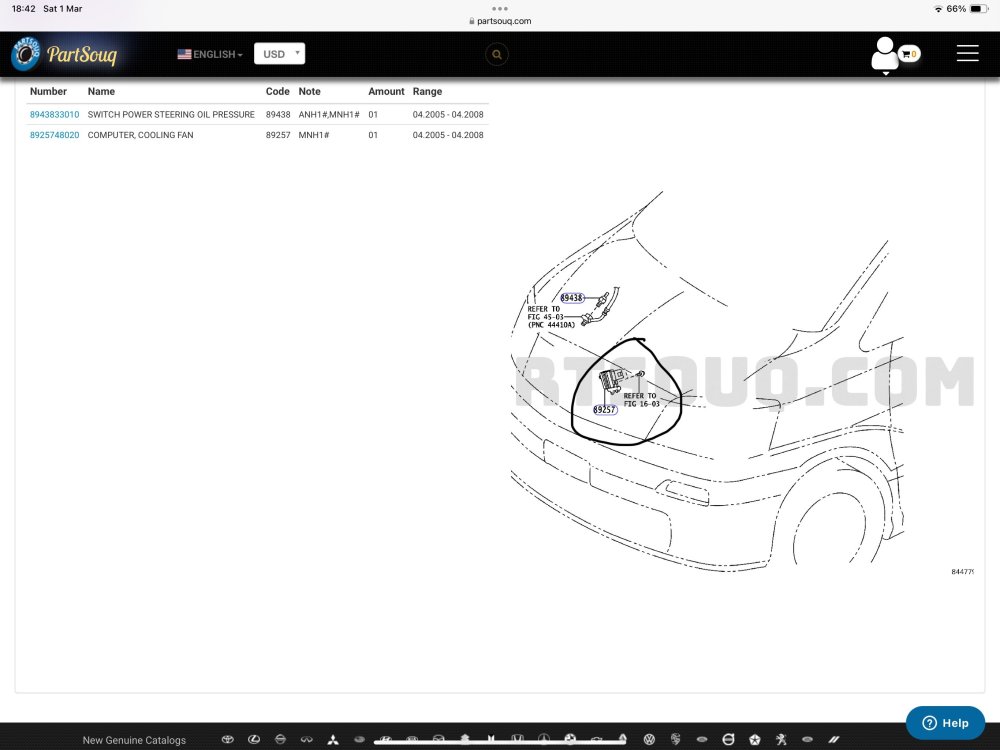Open part number 8925748020 link
Viewport: 1000px width, 750px height.
point(55,135)
